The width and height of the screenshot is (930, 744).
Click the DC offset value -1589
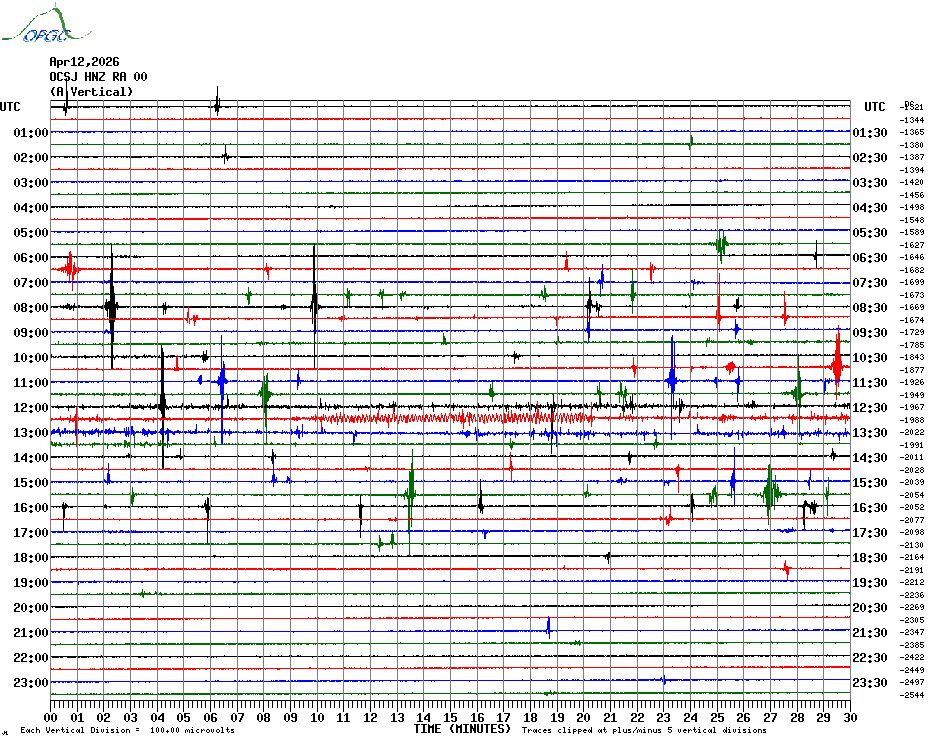912,233
